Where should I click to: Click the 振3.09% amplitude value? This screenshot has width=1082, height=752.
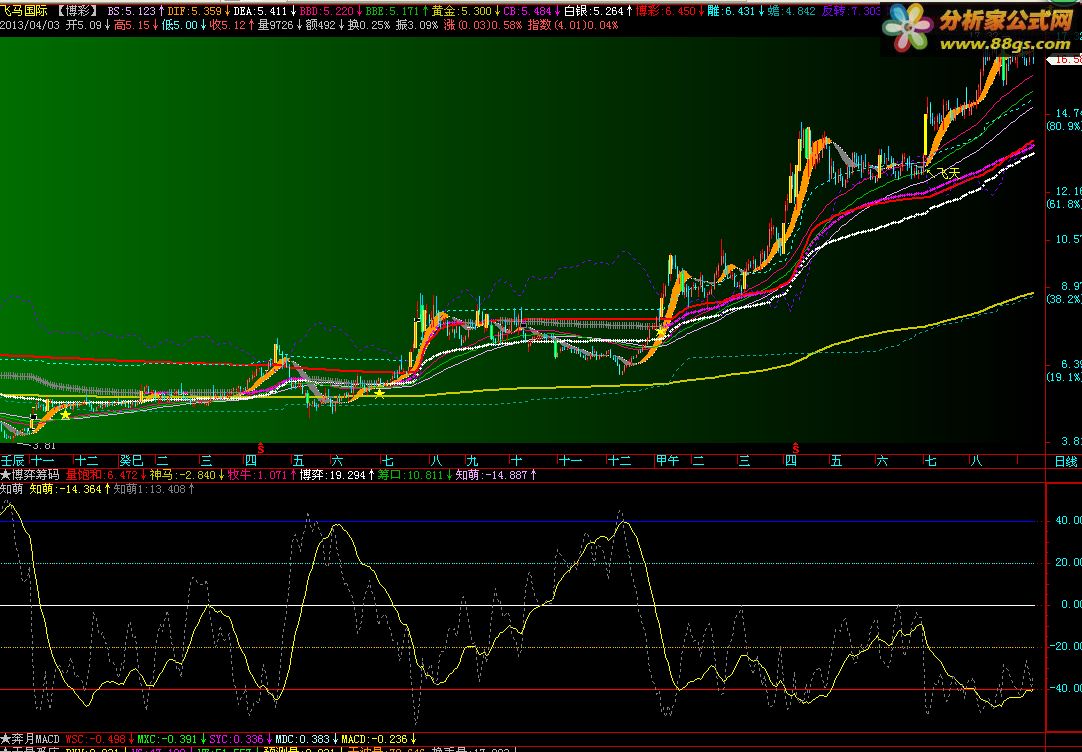(x=417, y=25)
